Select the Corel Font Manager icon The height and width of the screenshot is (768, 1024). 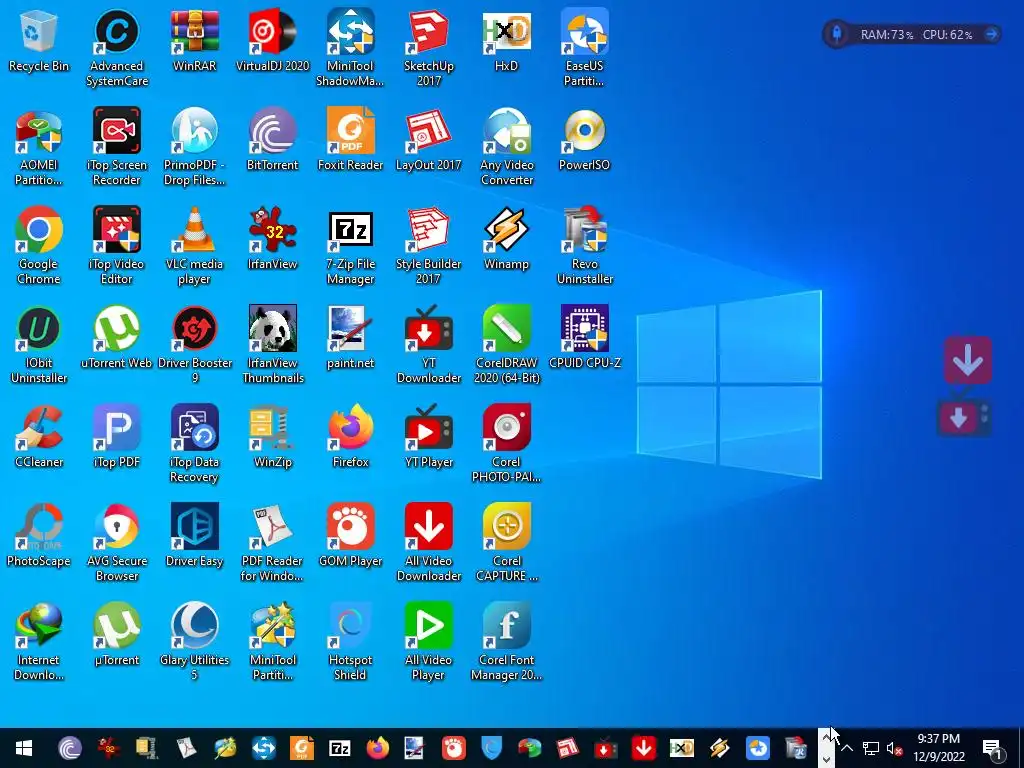click(506, 643)
